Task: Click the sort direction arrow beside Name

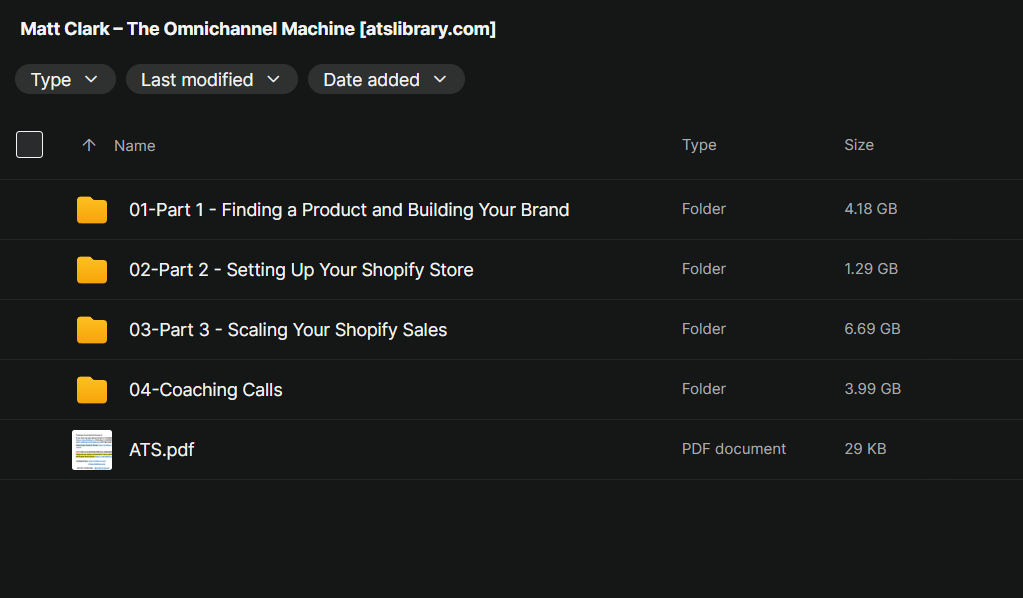Action: (89, 145)
